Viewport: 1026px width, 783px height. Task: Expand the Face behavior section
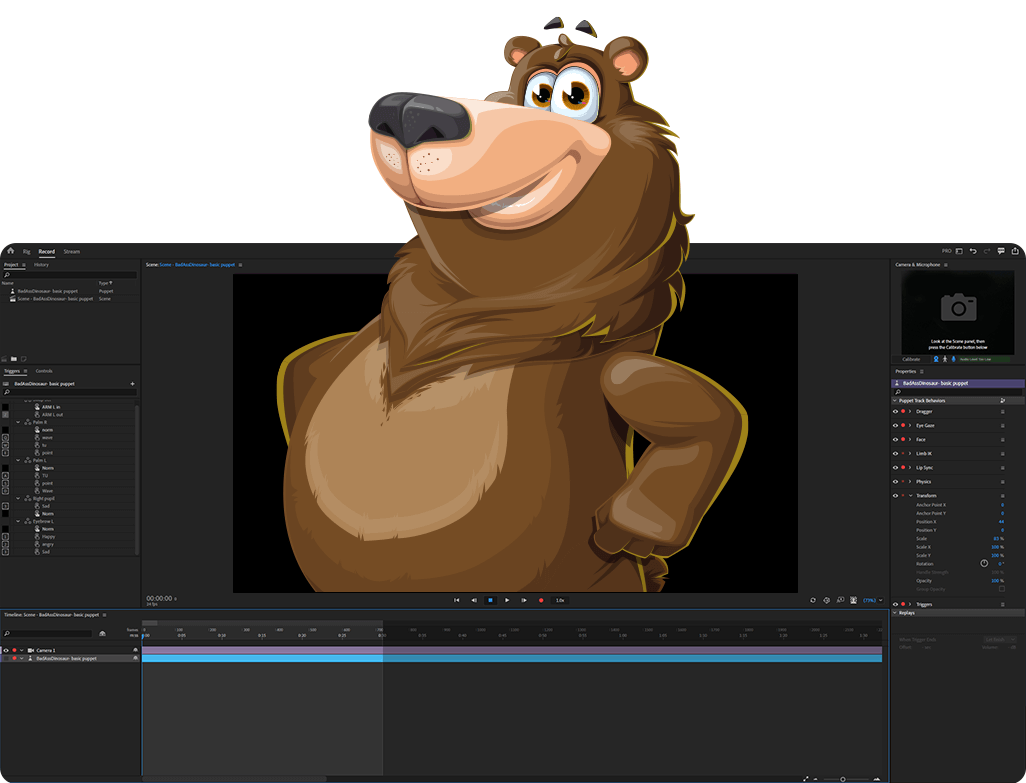click(910, 439)
